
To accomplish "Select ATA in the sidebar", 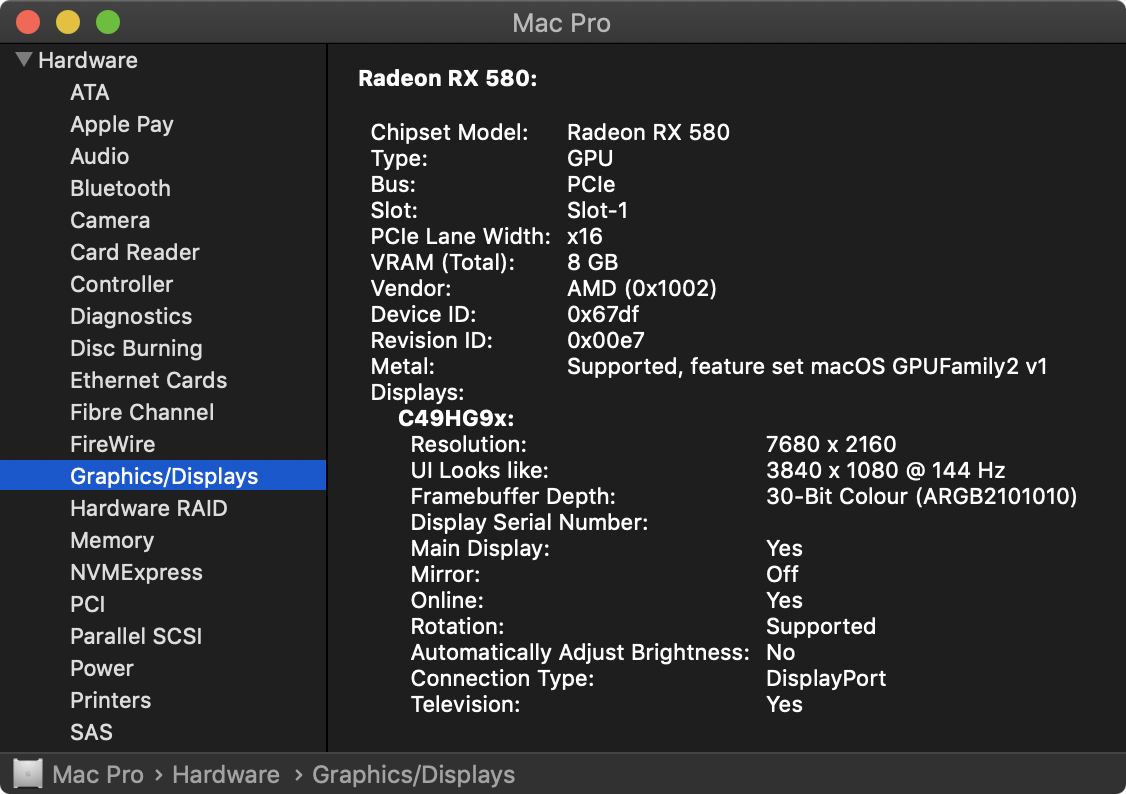I will (x=90, y=93).
